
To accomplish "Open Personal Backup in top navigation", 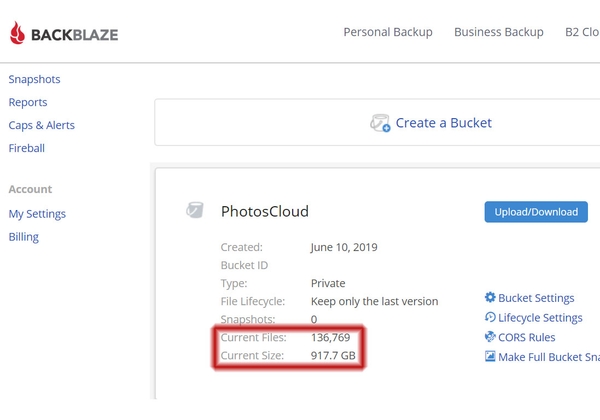I will [388, 32].
